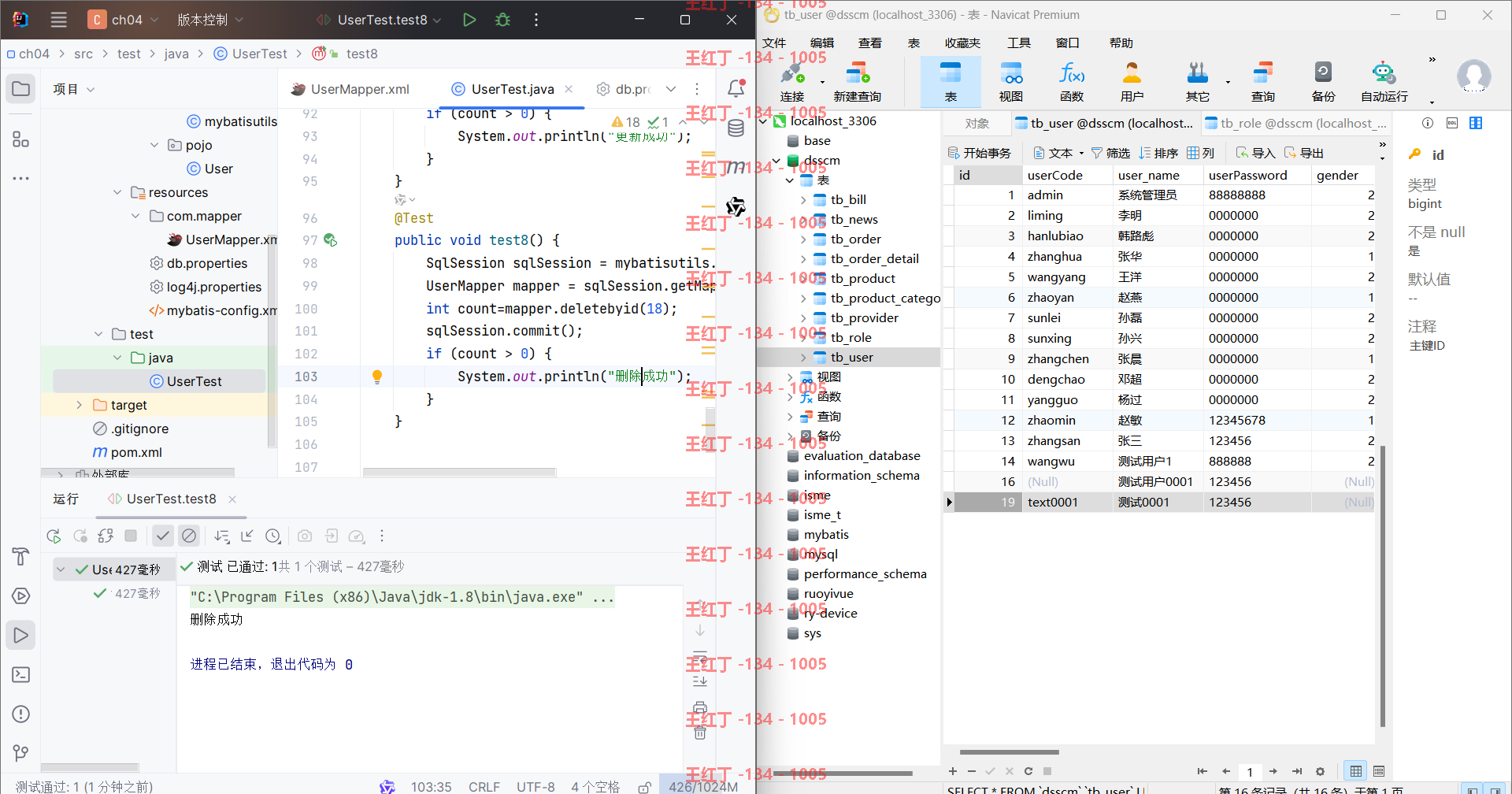This screenshot has height=794, width=1512.
Task: Select mybatis database in Navicat tree
Action: coord(826,535)
